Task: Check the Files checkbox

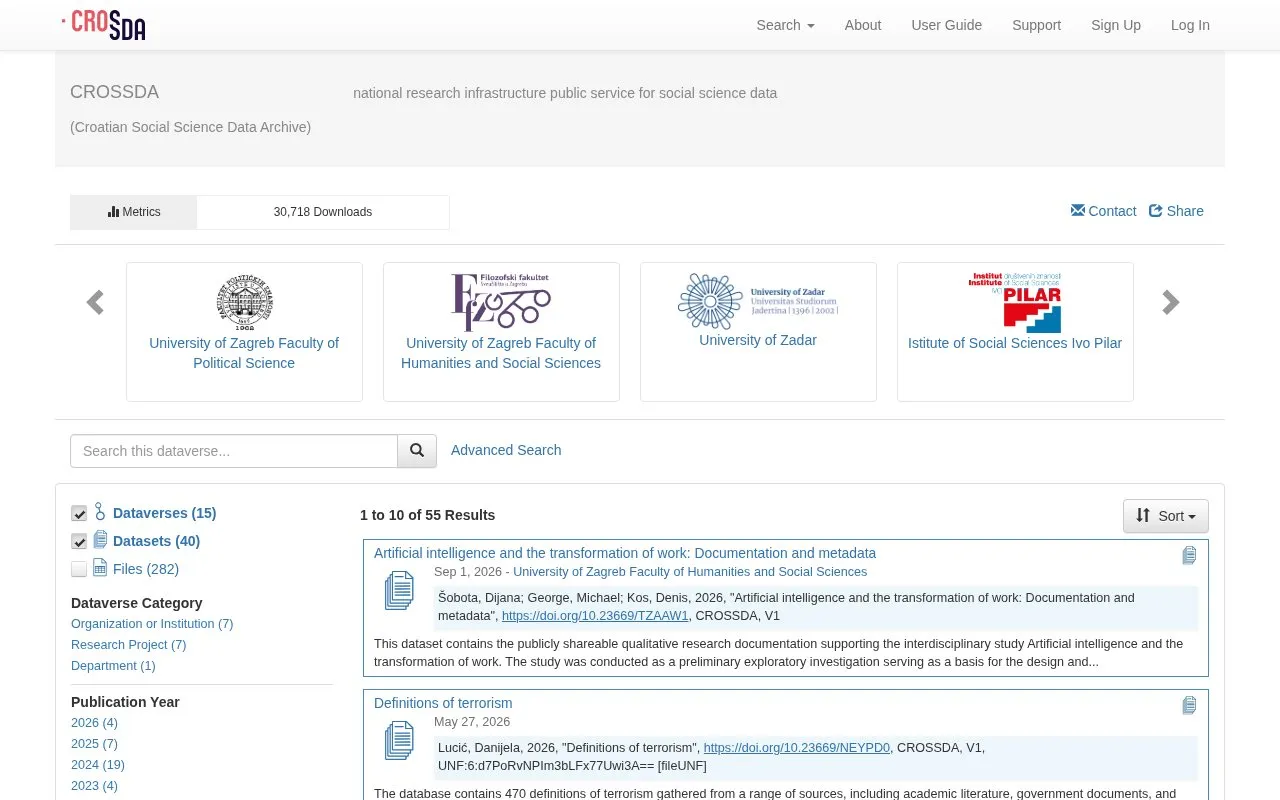Action: tap(79, 569)
